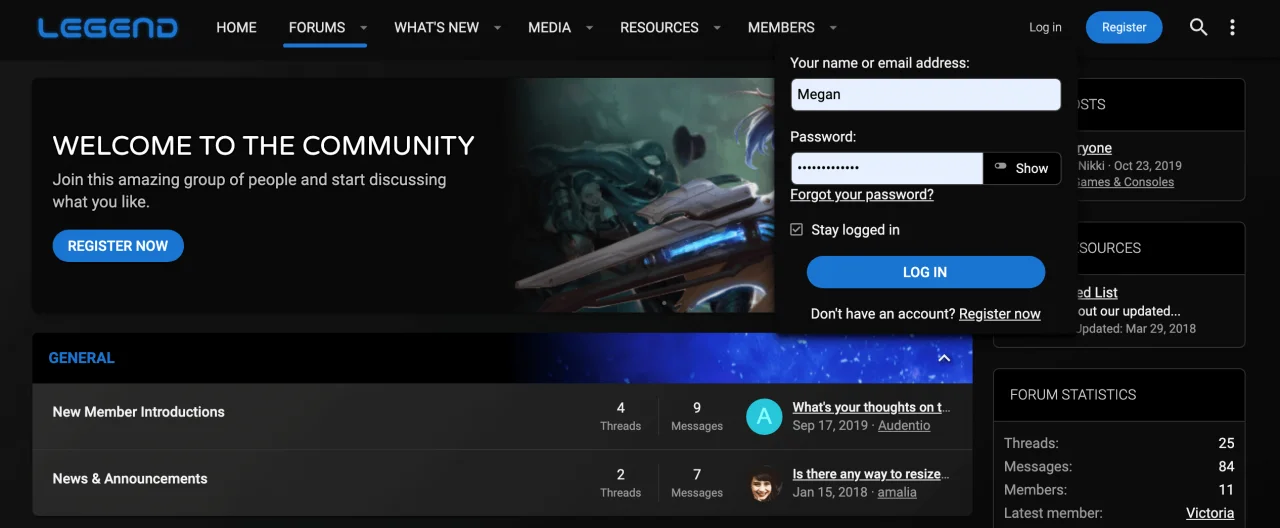Image resolution: width=1280 pixels, height=528 pixels.
Task: Open the search magnifier icon
Action: (x=1198, y=28)
